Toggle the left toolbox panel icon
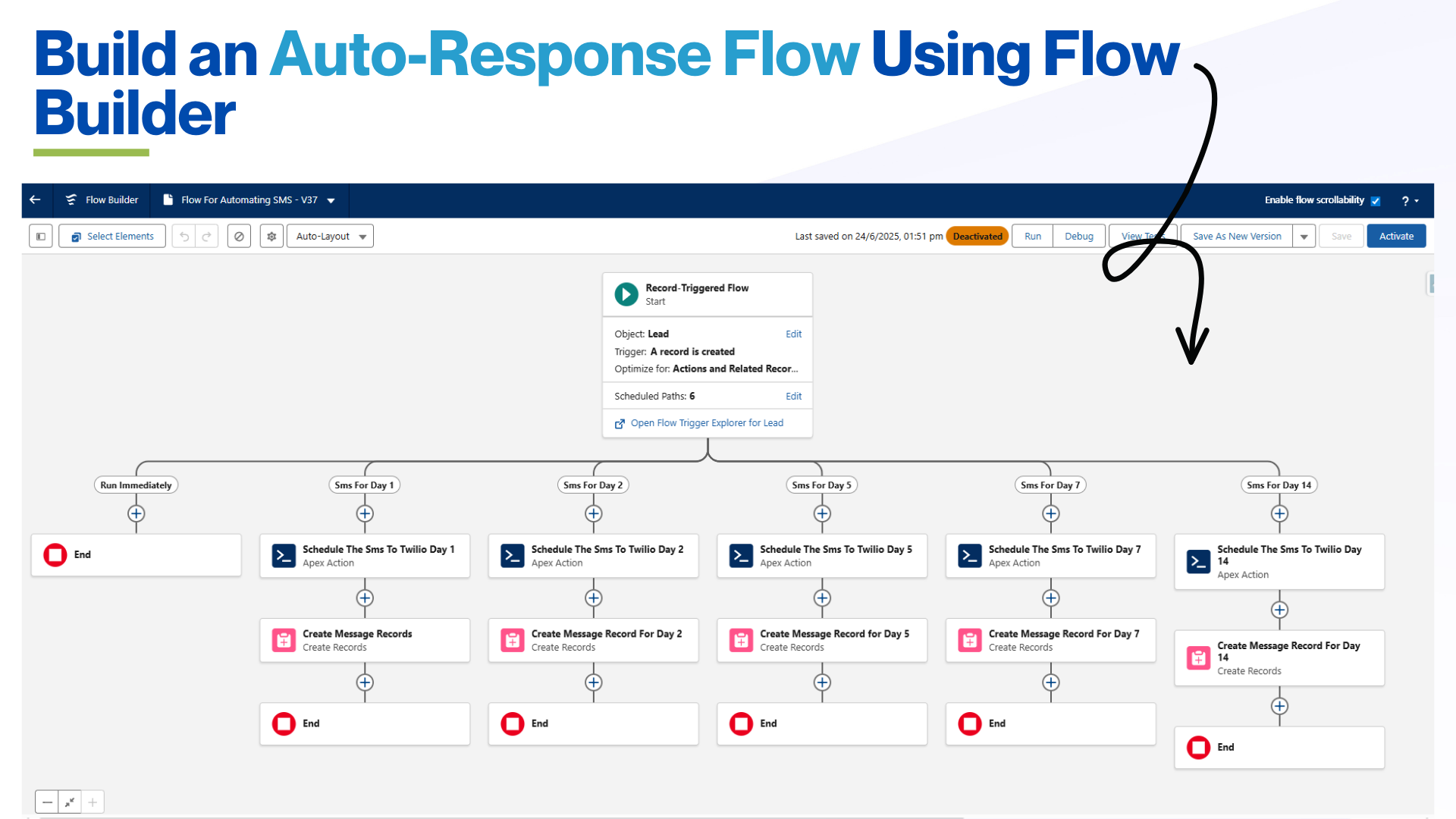Image resolution: width=1456 pixels, height=819 pixels. 41,237
